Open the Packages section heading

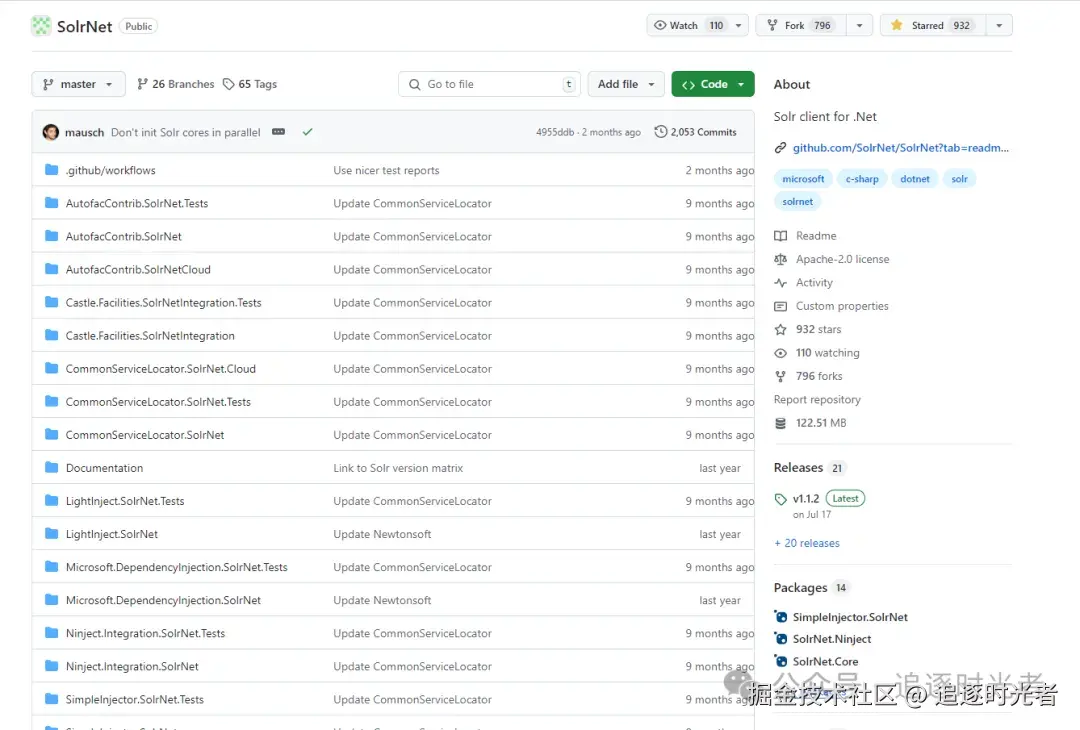(800, 587)
